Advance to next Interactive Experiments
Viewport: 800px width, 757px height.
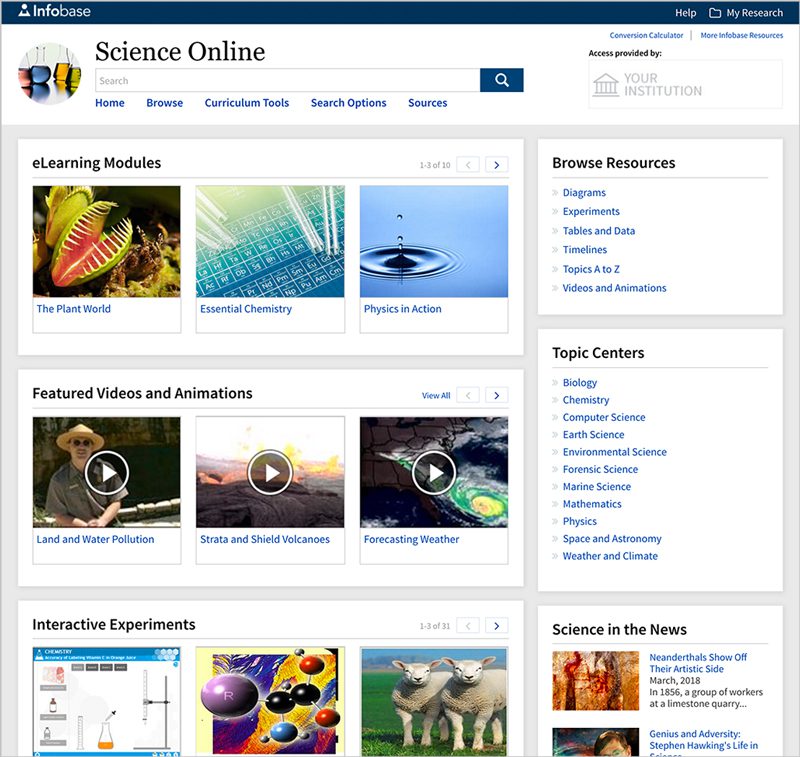[496, 625]
